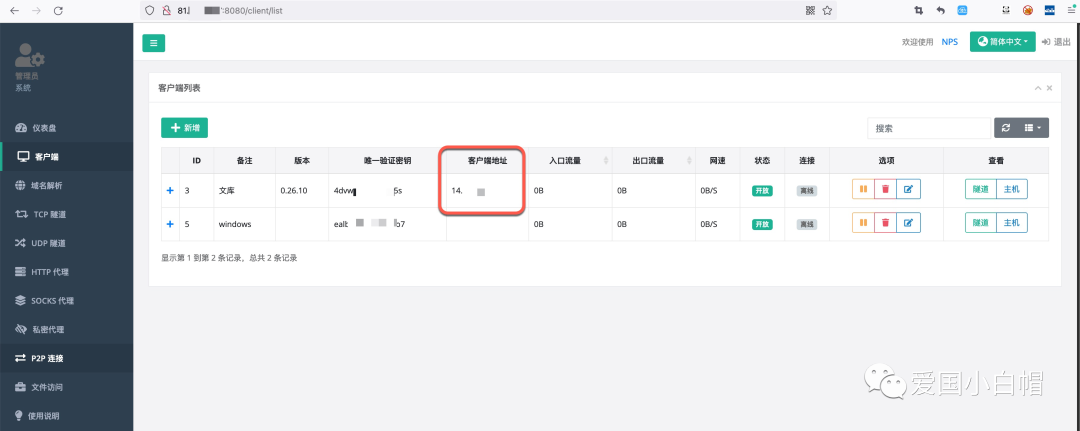Click the QR code icon in the address bar
This screenshot has height=431, width=1080.
(x=811, y=10)
